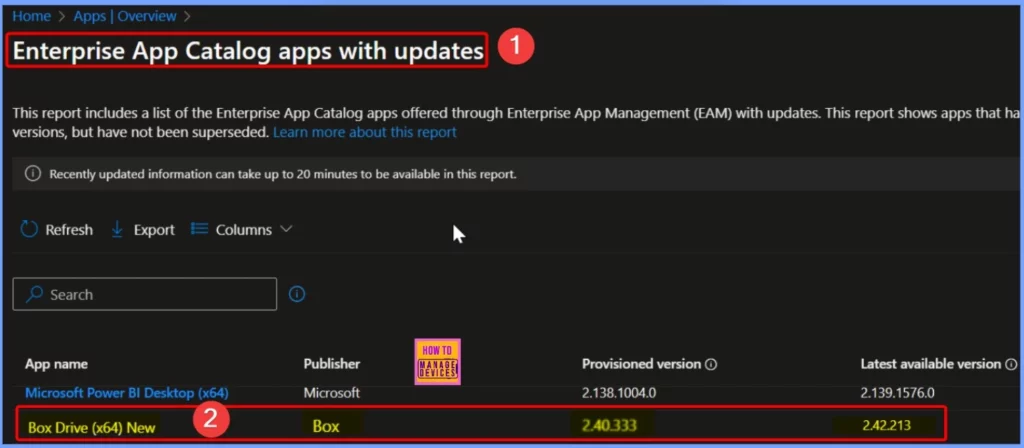This screenshot has width=1024, height=448.
Task: Click the info icon next to Provisioned version
Action: point(711,364)
